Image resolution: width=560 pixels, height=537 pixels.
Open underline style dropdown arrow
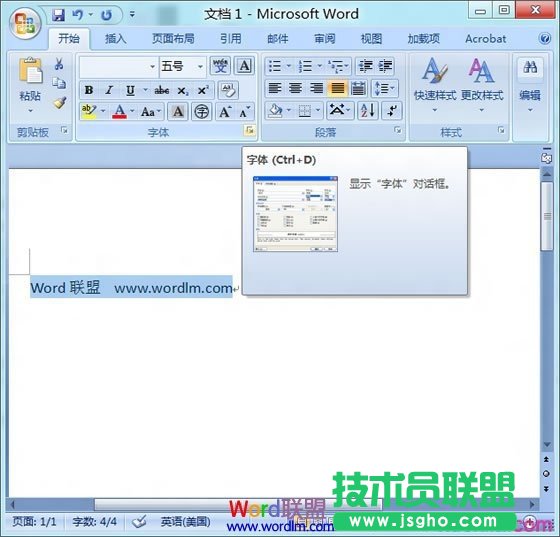tap(145, 90)
